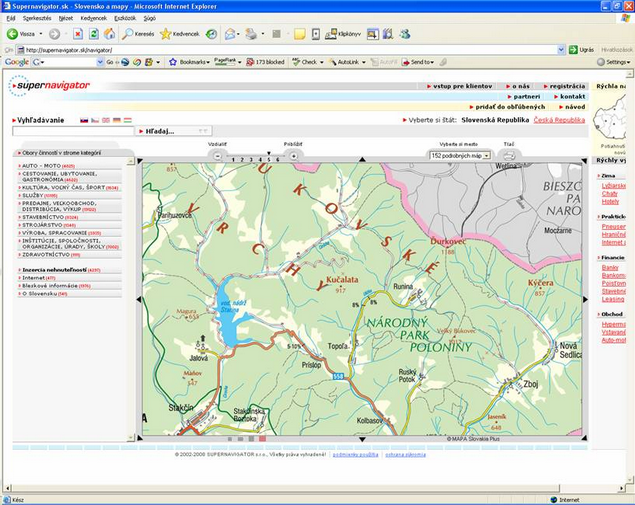
Task: Open the Fájl menu
Action: click(11, 18)
